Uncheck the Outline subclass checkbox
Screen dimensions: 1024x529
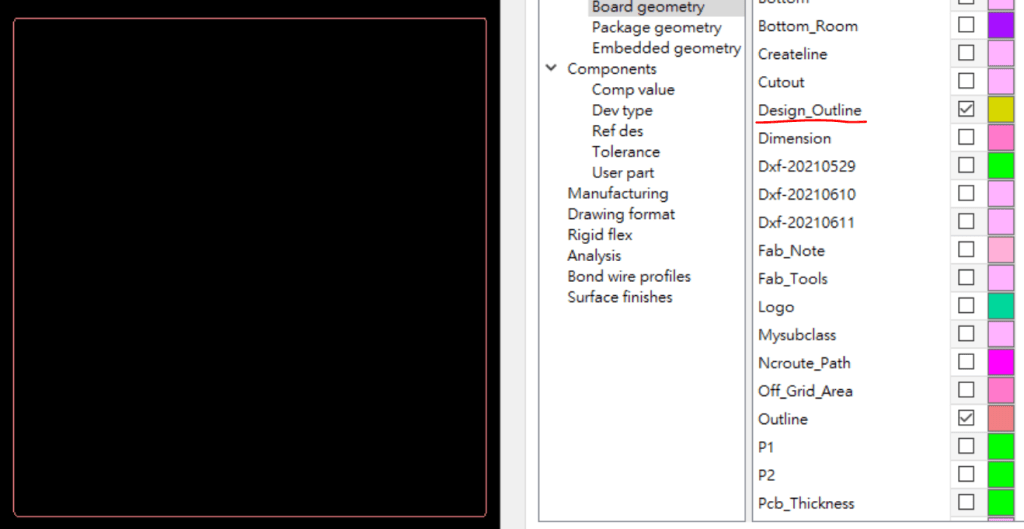pos(966,417)
